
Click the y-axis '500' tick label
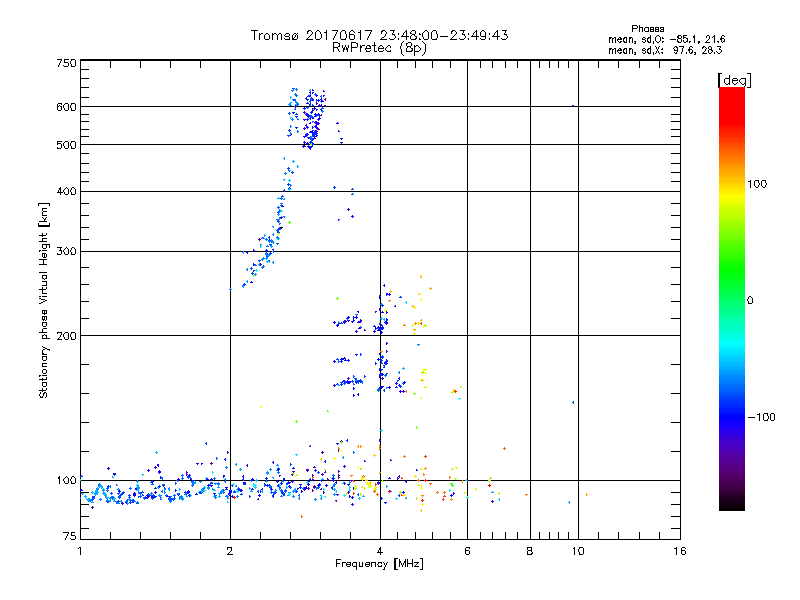66,145
